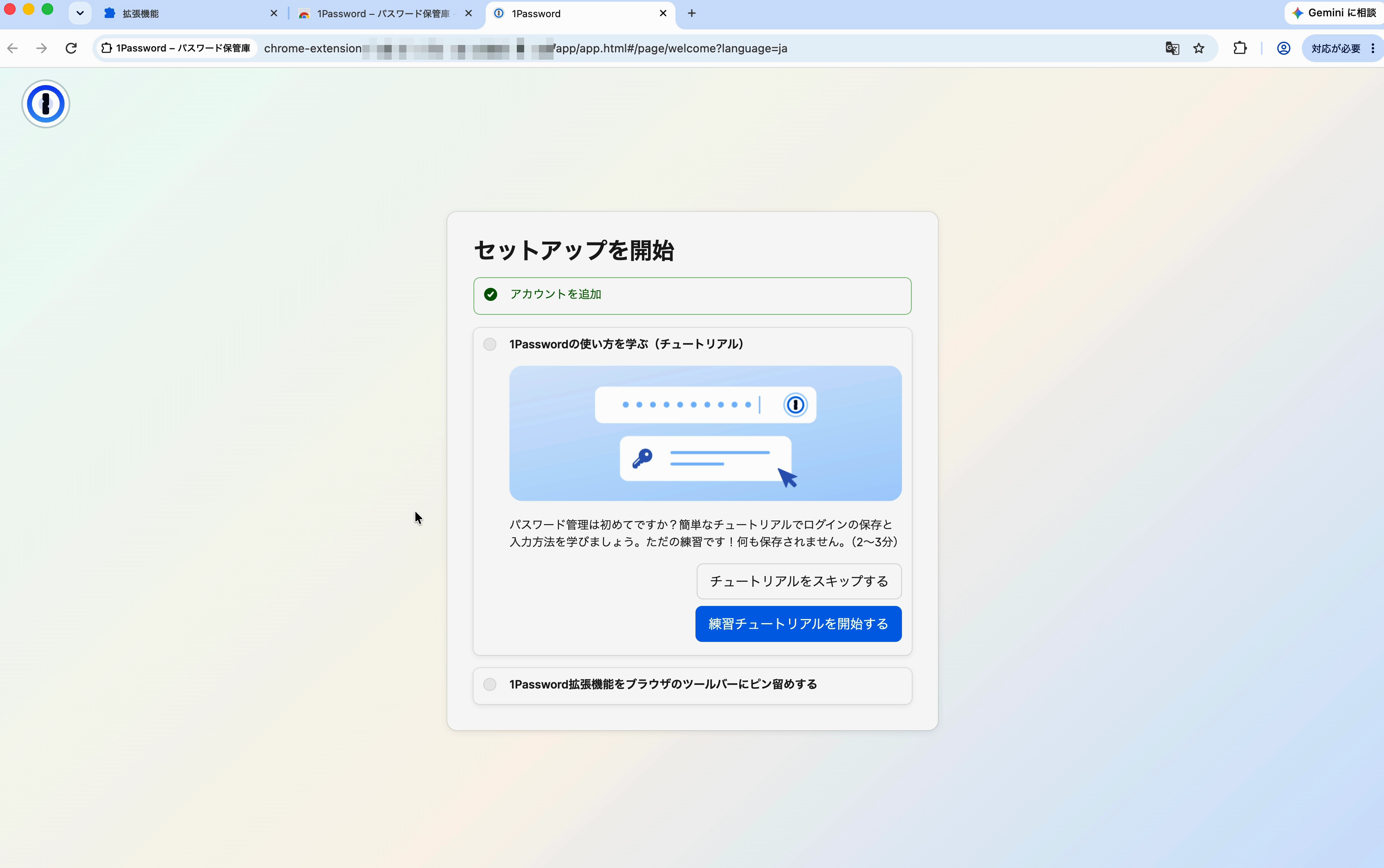Click the アカウントを追加 completed step
The image size is (1384, 868).
(x=692, y=296)
